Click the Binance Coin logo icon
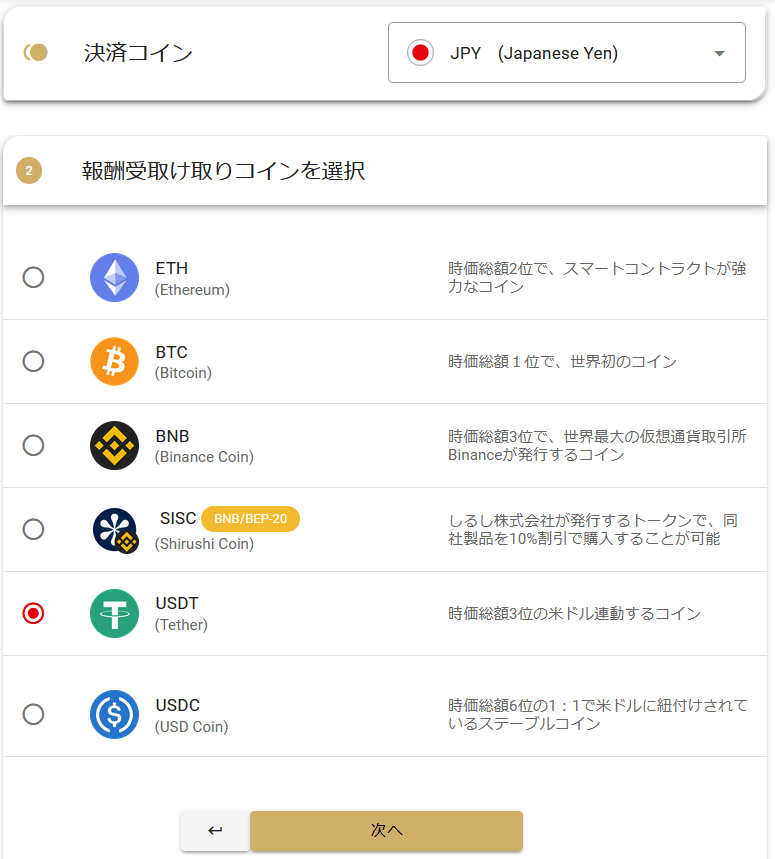The width and height of the screenshot is (775, 859). (114, 445)
